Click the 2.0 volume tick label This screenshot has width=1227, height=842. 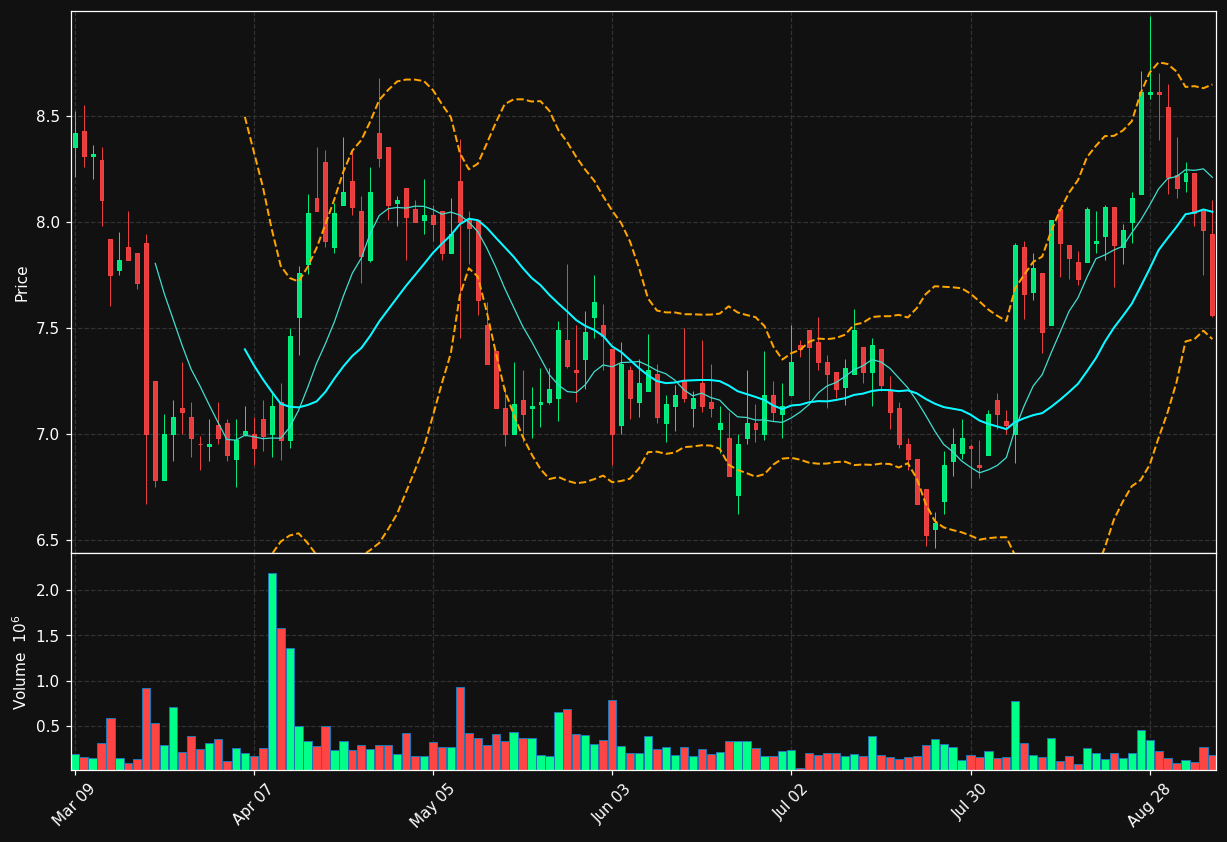[50, 591]
